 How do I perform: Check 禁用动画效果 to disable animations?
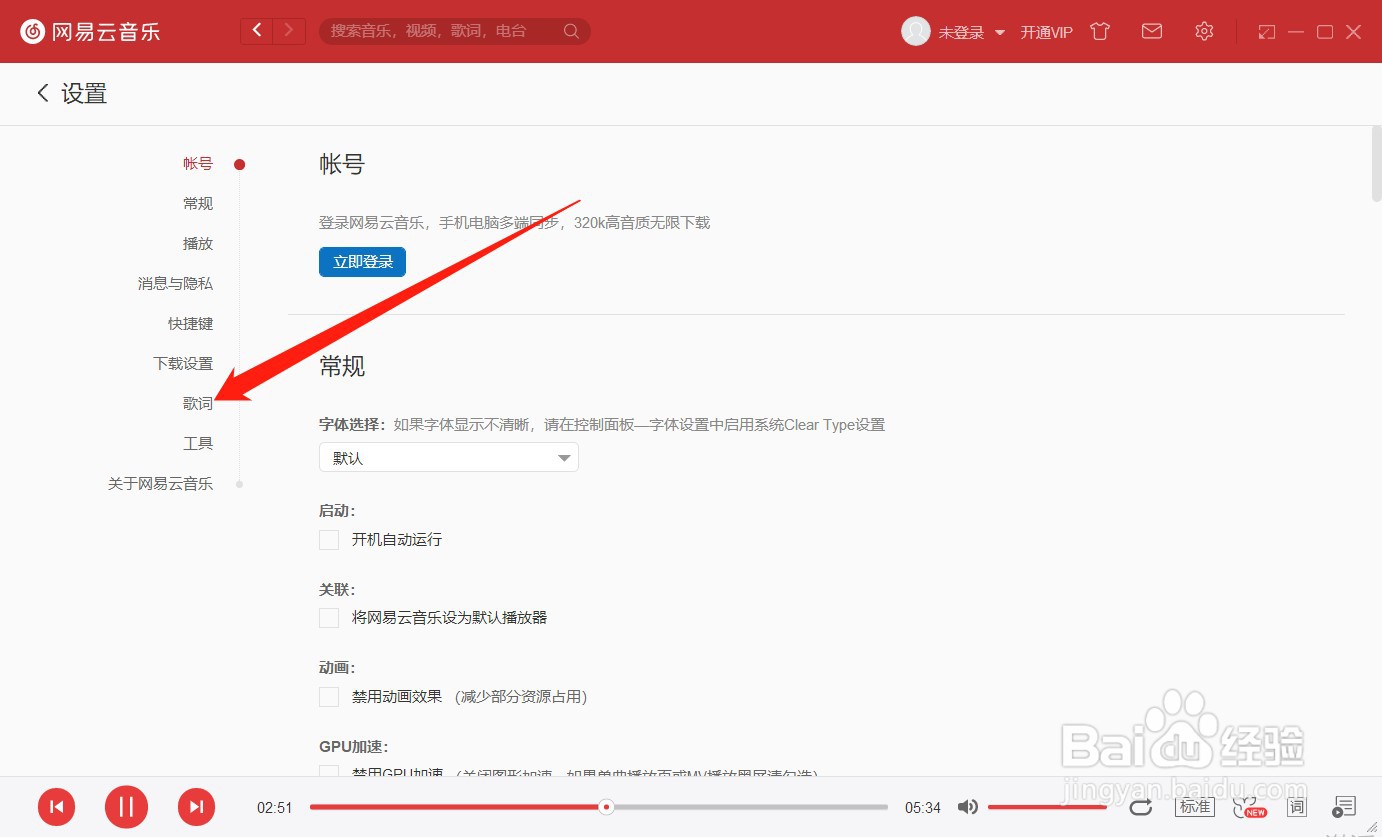click(329, 696)
